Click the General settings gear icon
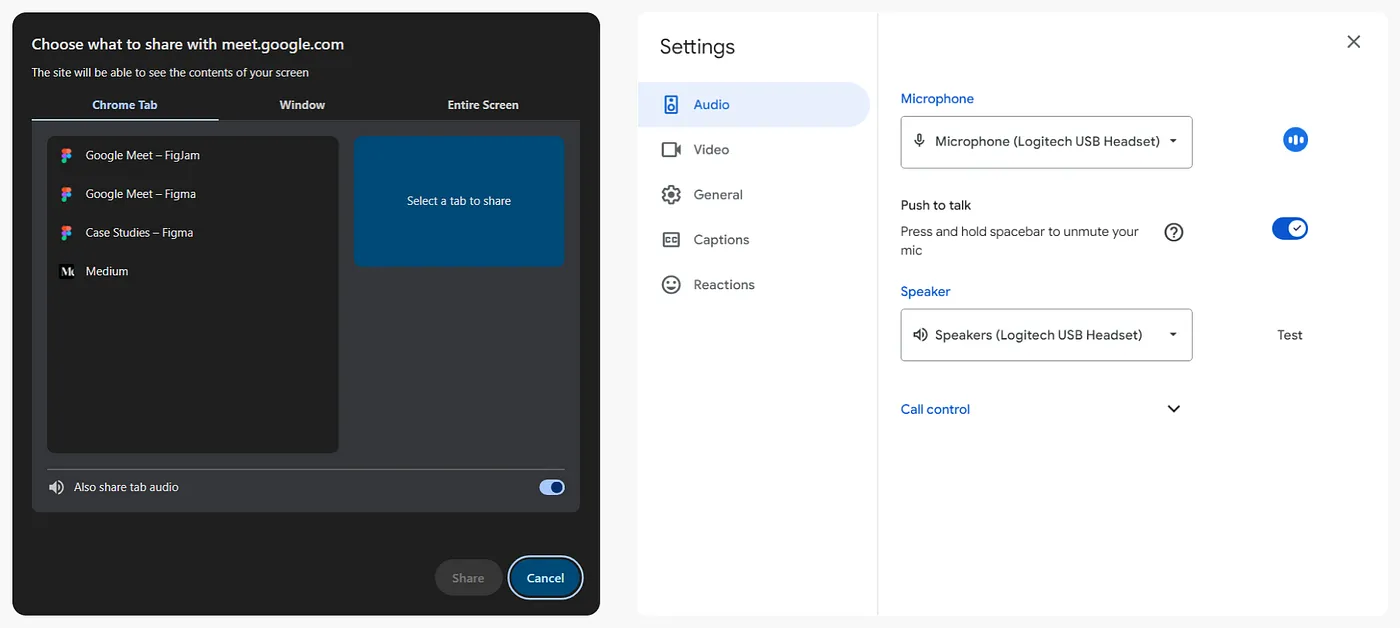Screen dimensions: 1400x628 tap(671, 194)
